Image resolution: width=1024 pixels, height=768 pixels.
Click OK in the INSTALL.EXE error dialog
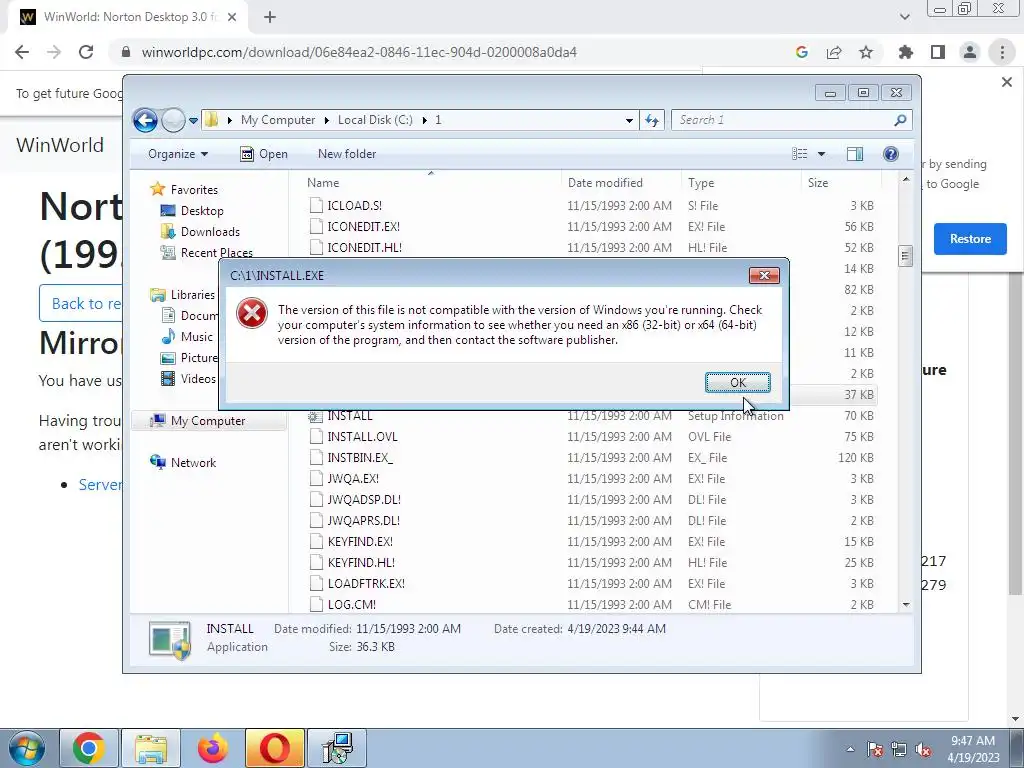737,383
